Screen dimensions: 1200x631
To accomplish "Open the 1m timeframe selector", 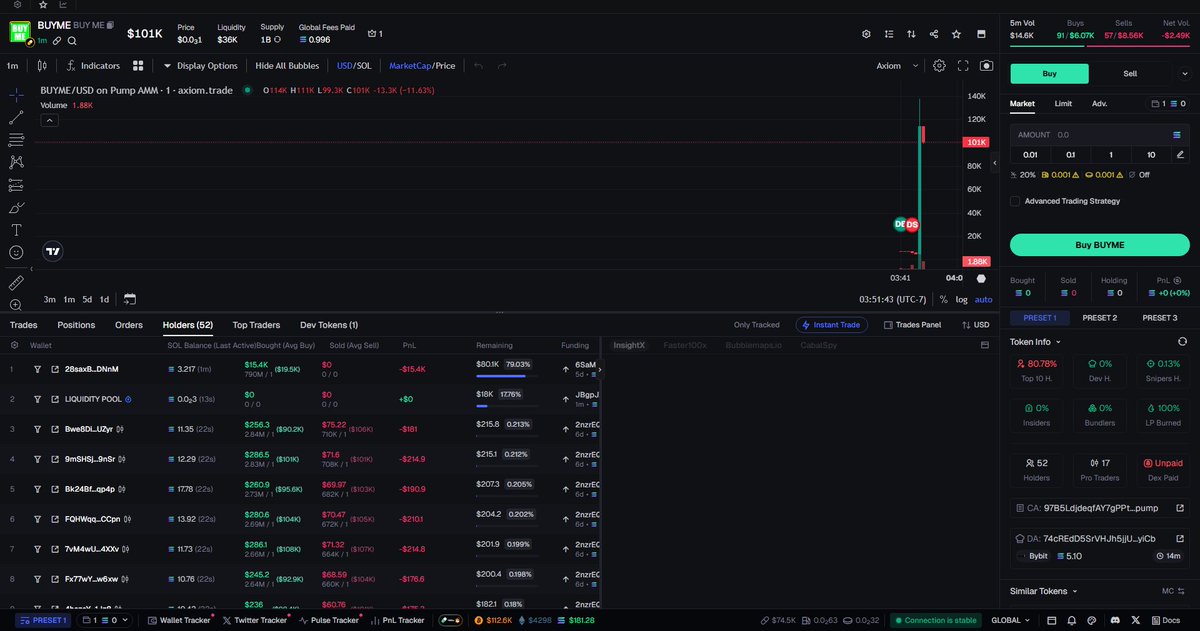I will click(x=13, y=66).
